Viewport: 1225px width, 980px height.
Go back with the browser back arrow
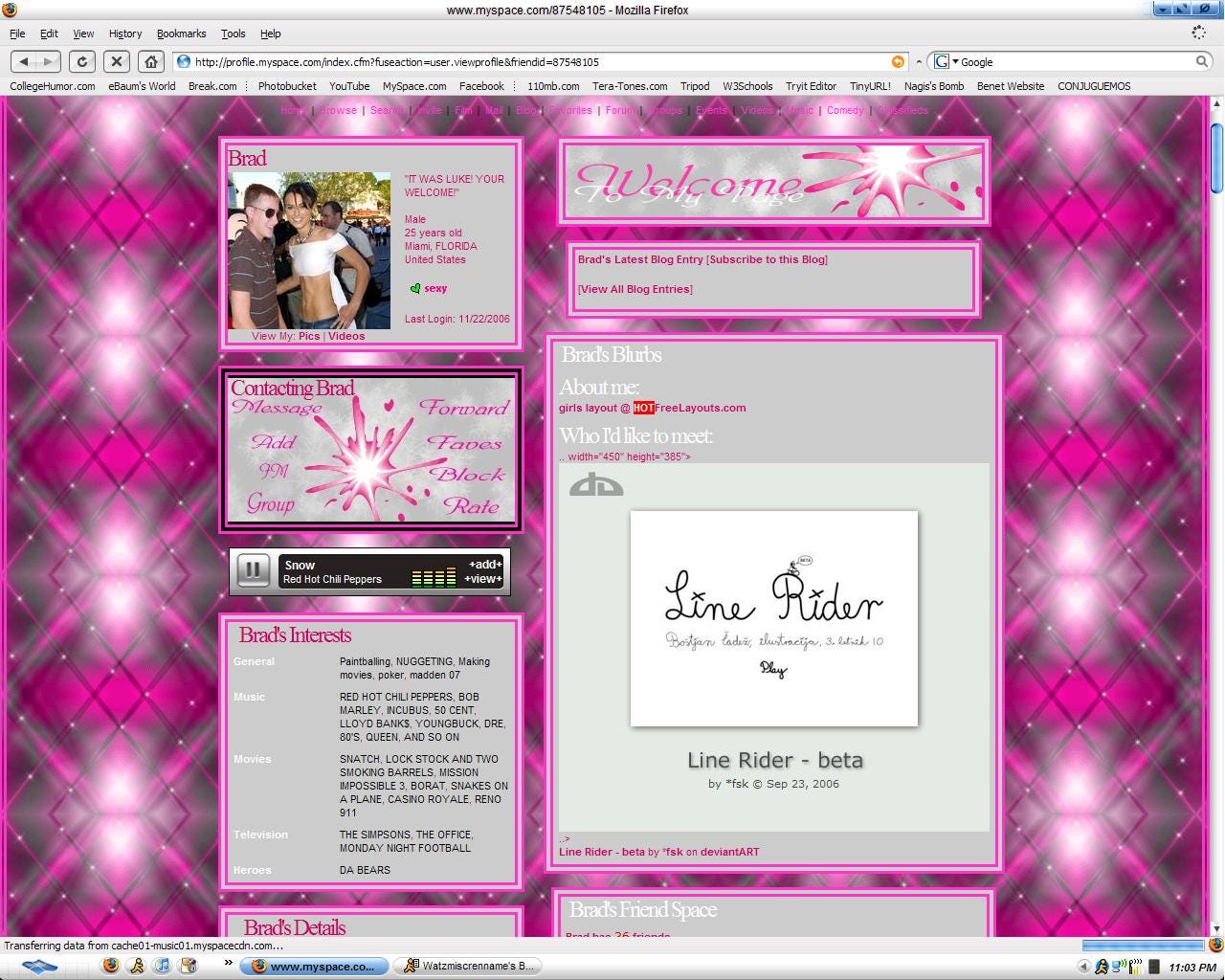(x=24, y=61)
